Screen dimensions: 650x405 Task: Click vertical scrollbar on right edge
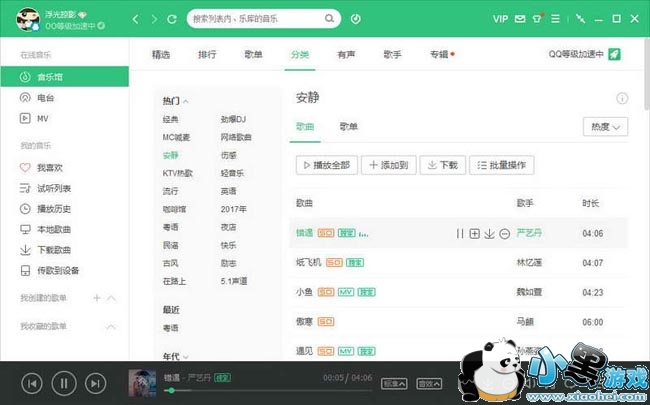647,75
